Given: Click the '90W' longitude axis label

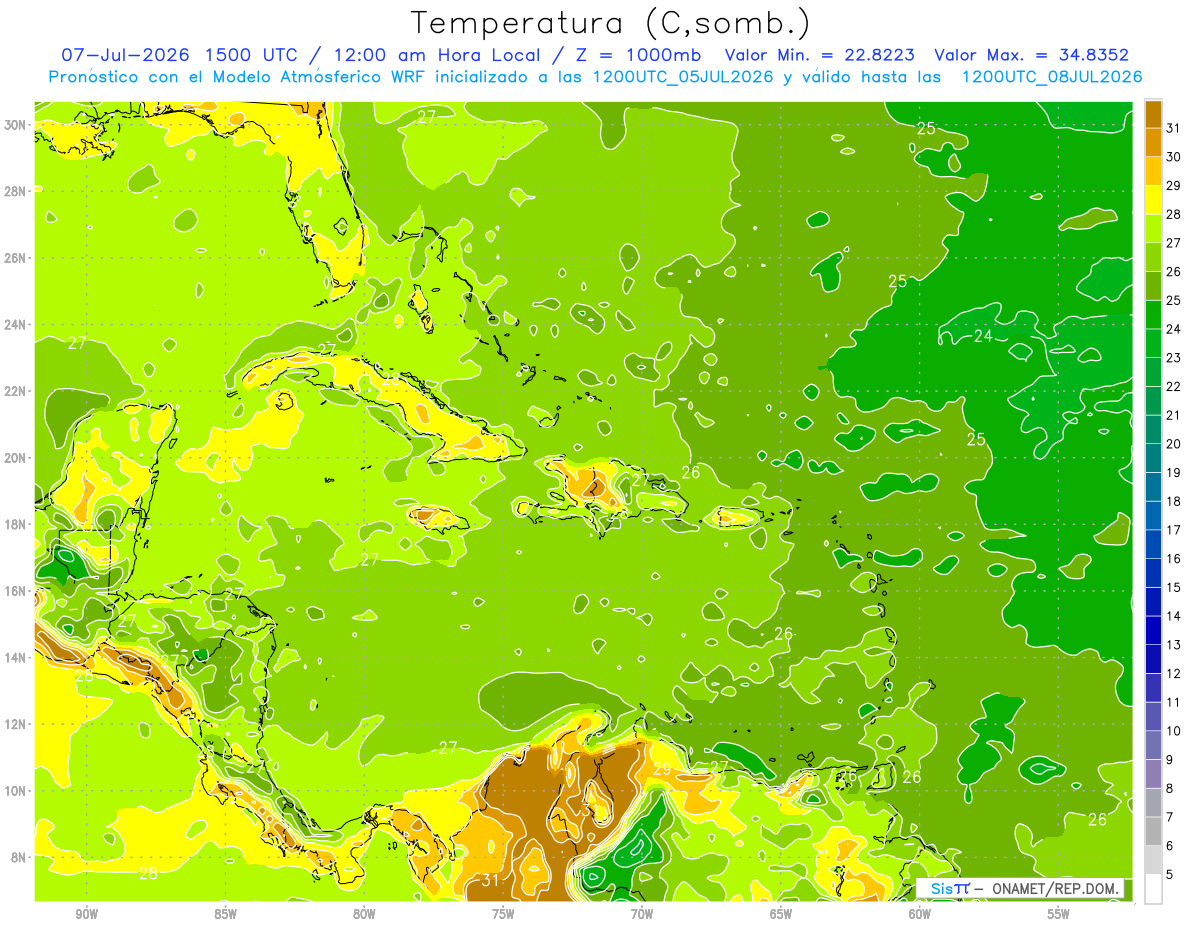Looking at the screenshot, I should coord(86,914).
